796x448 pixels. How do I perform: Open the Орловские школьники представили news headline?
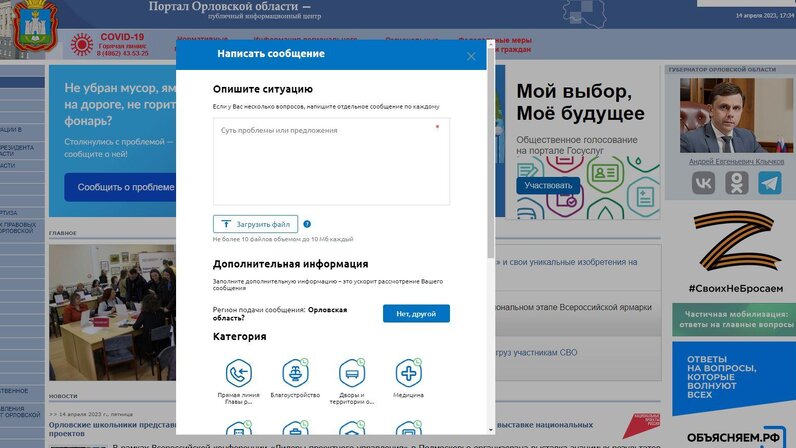tap(112, 429)
